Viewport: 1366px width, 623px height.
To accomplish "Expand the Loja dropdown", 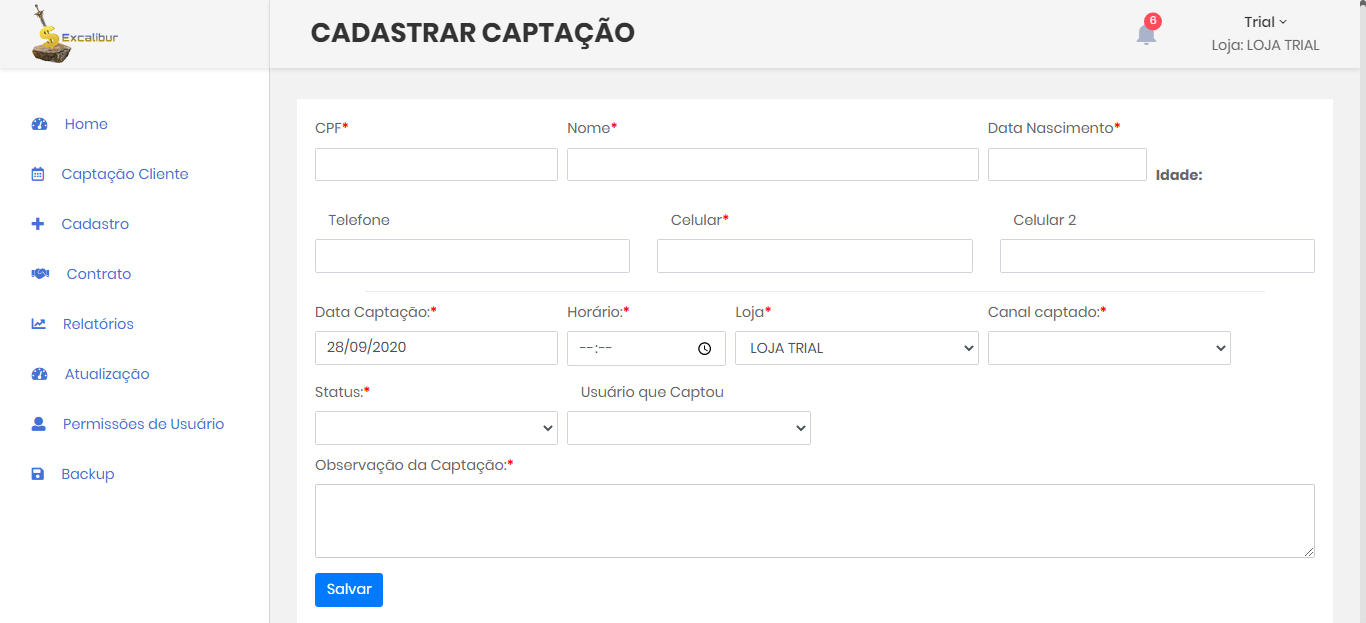I will (x=856, y=349).
